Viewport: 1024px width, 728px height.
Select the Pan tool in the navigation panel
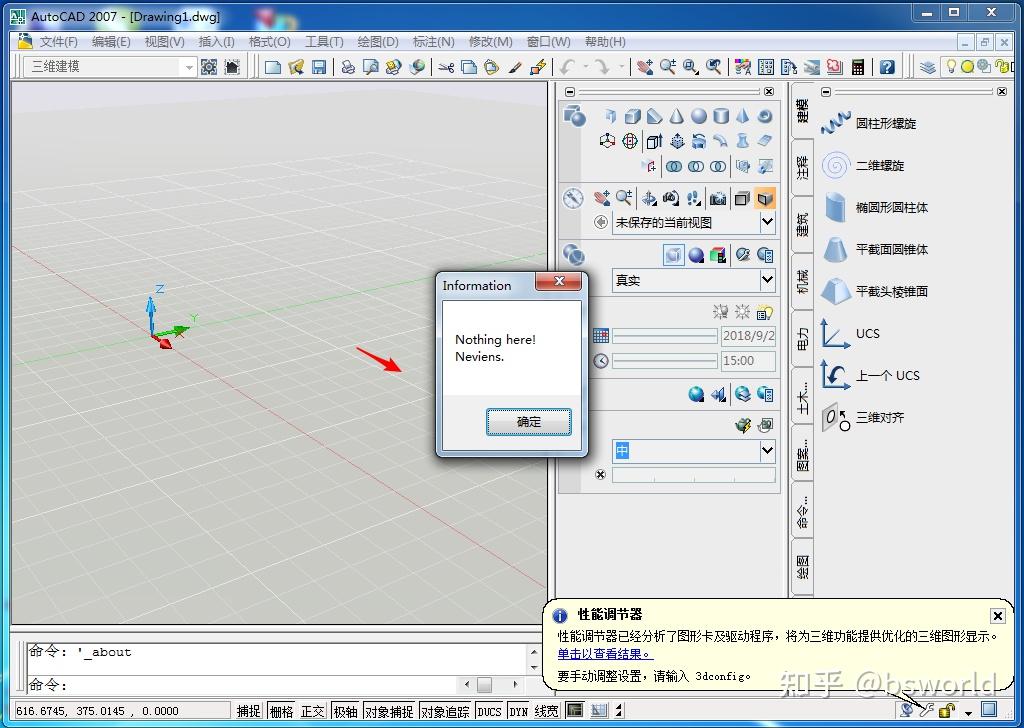pos(604,199)
